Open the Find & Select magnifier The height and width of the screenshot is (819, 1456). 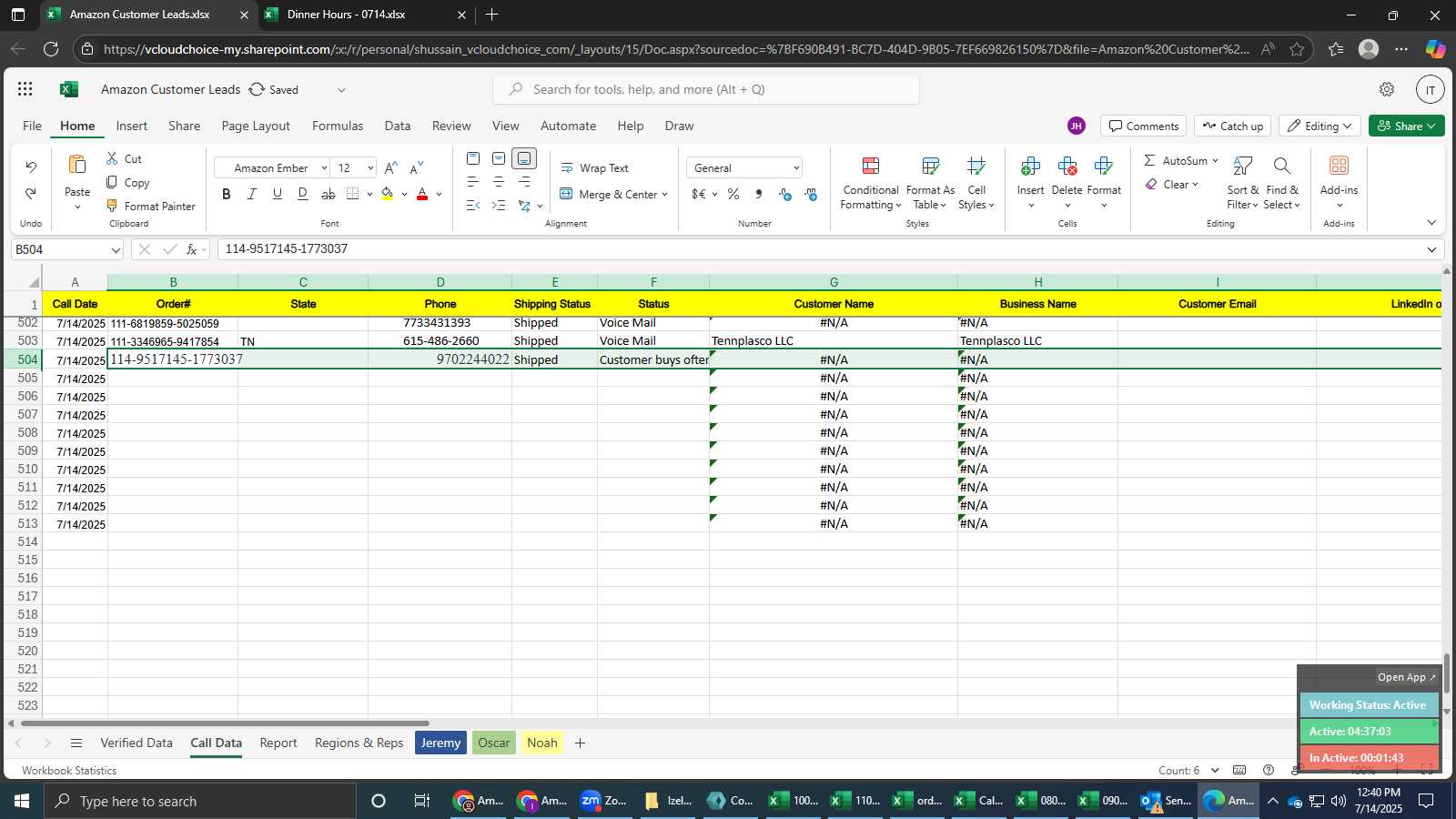tap(1282, 166)
